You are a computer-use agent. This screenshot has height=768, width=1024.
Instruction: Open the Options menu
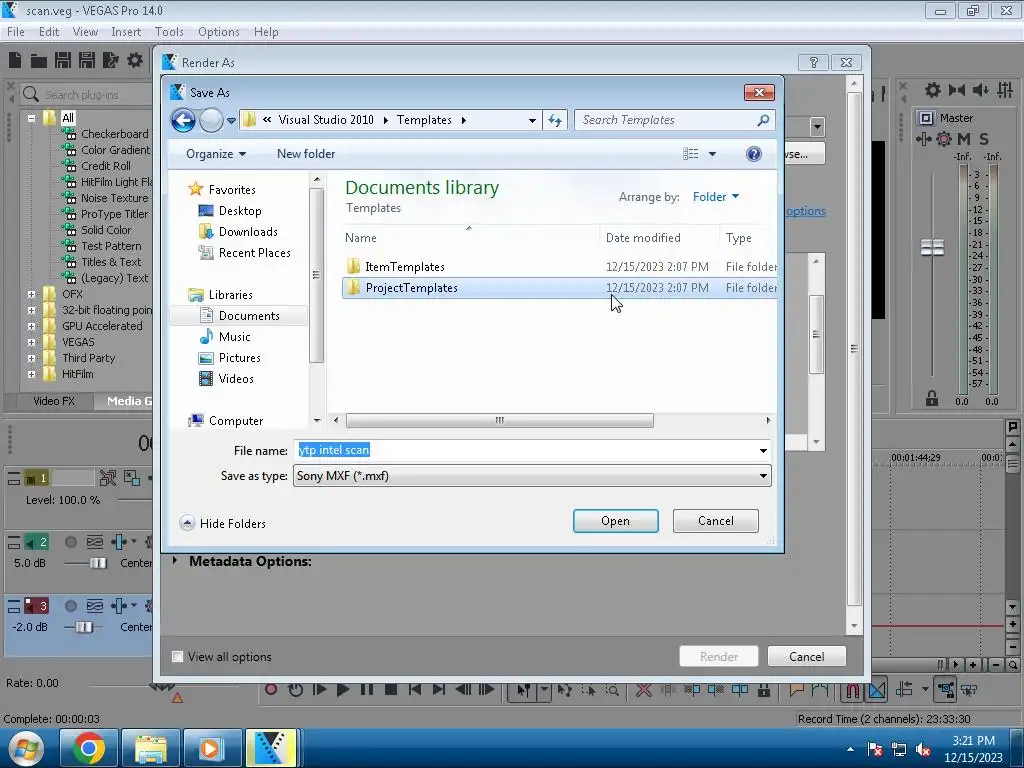click(219, 31)
